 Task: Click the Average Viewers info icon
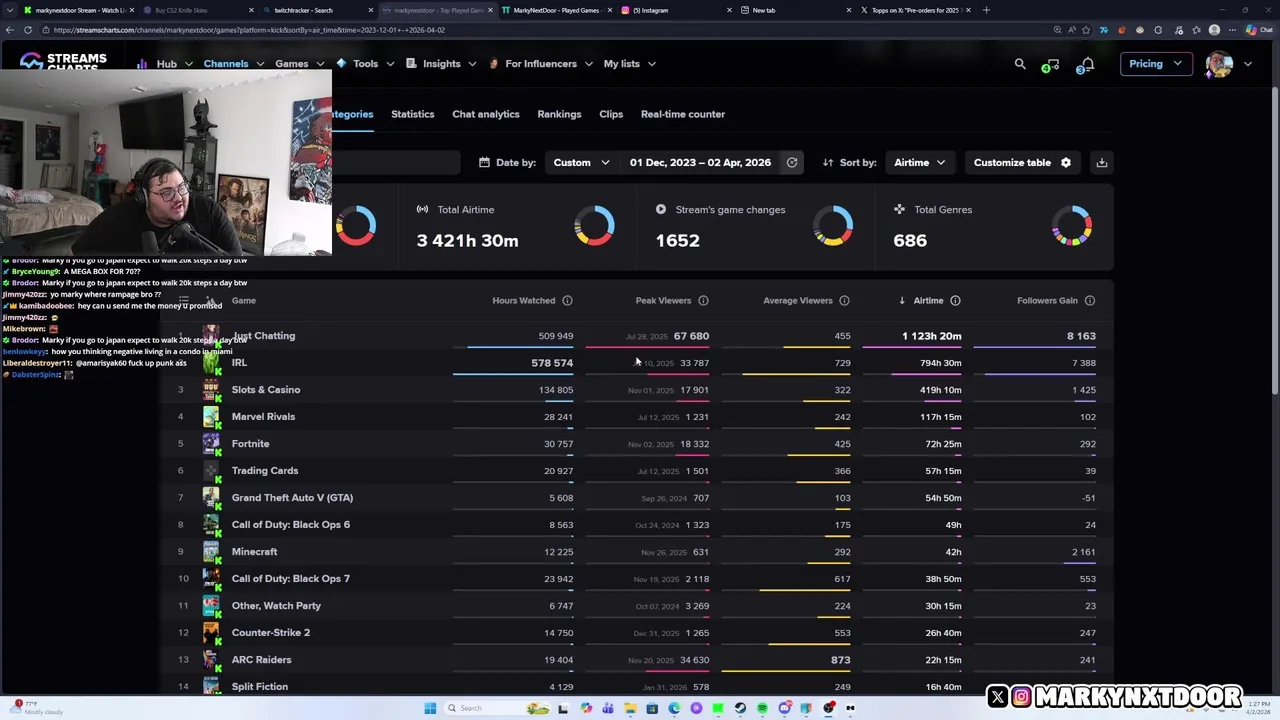(844, 301)
